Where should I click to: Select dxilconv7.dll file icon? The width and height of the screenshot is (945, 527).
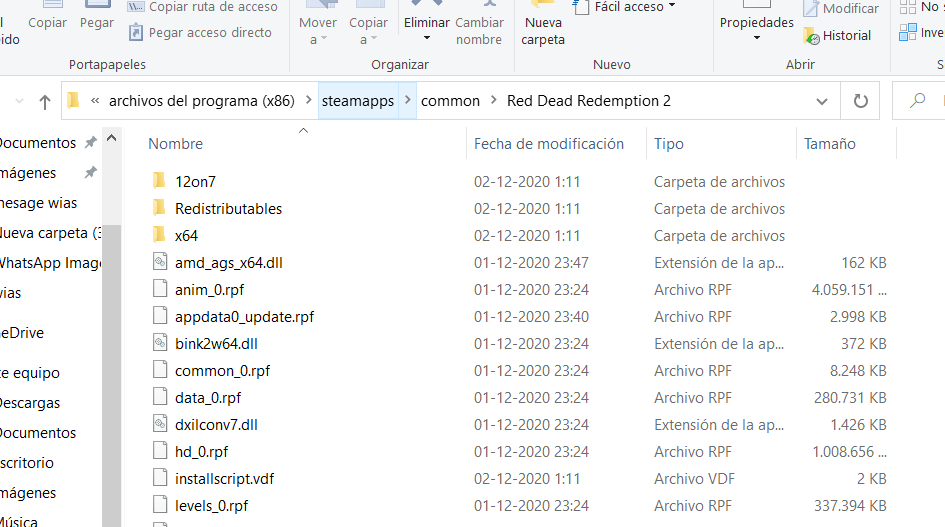160,423
